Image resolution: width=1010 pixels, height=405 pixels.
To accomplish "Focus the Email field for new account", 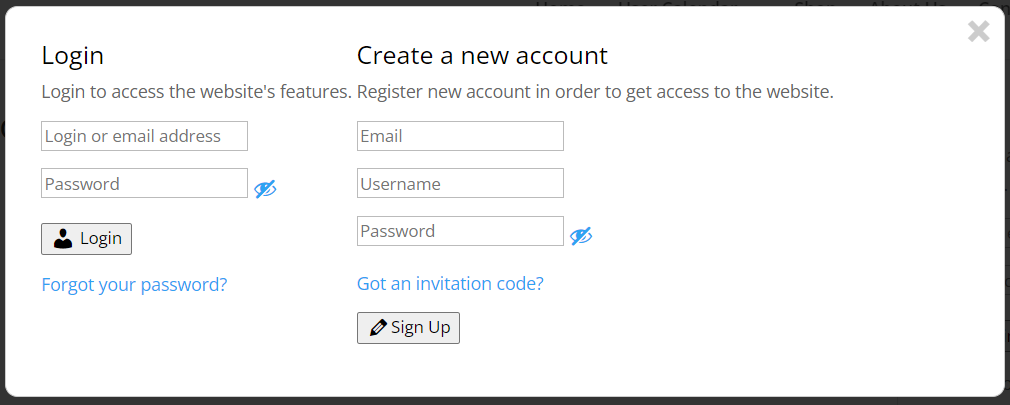I will pos(460,136).
